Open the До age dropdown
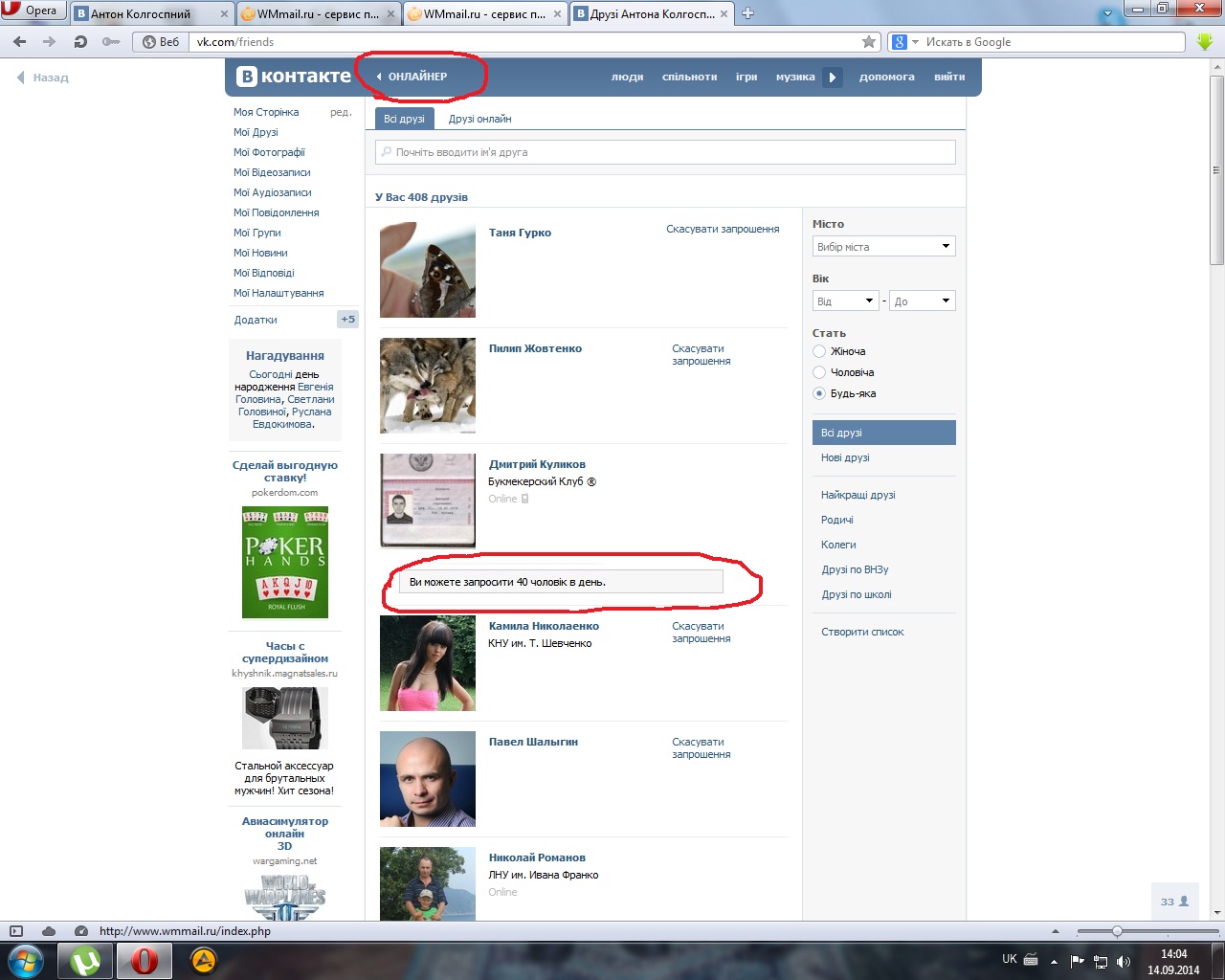 pyautogui.click(x=923, y=301)
